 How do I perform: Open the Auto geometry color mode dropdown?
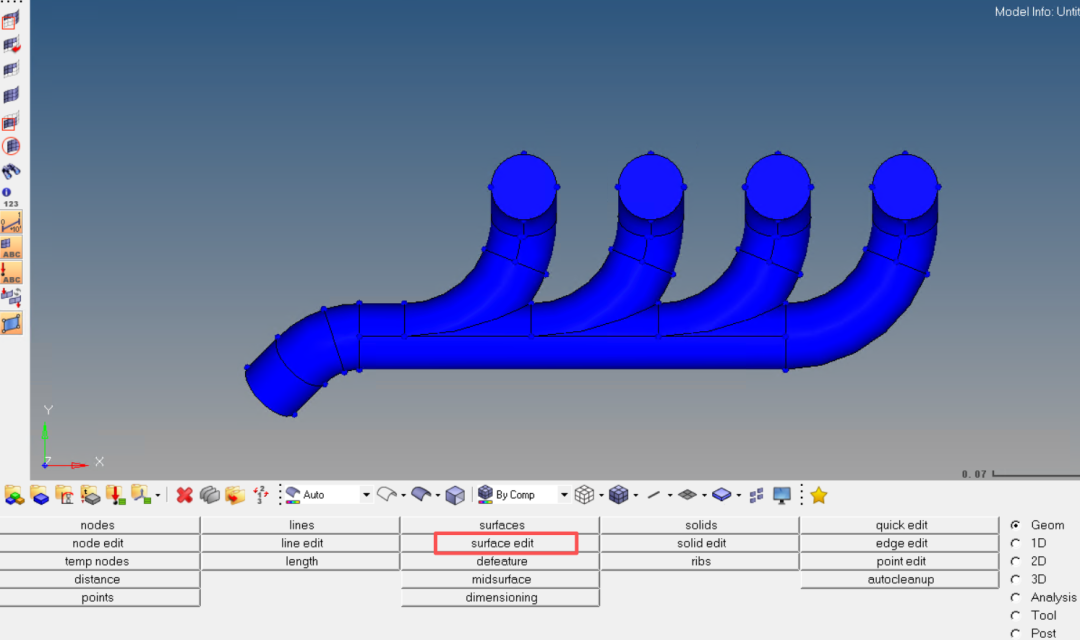[366, 495]
